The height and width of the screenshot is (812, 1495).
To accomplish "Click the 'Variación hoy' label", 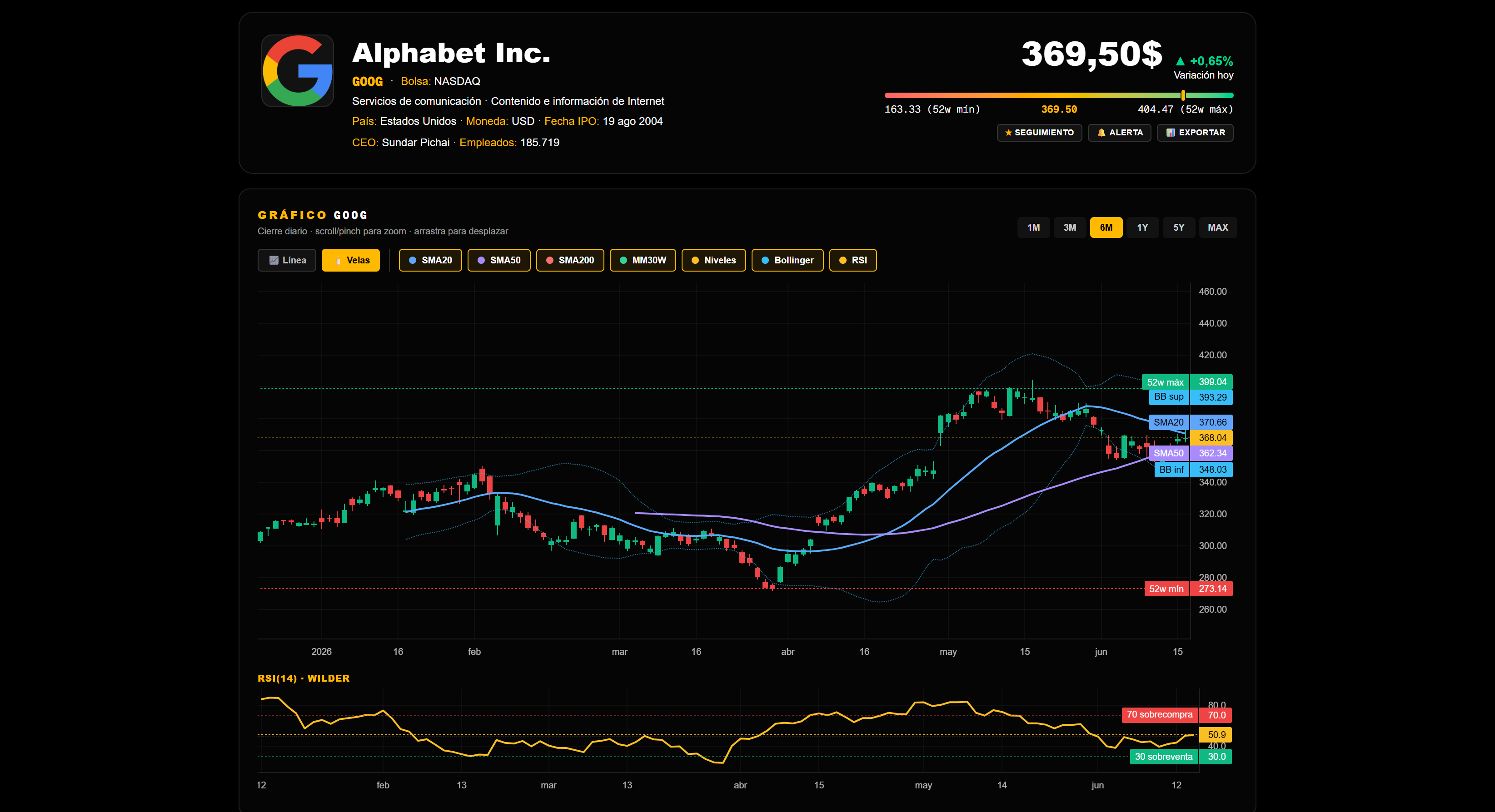I will [x=1204, y=75].
